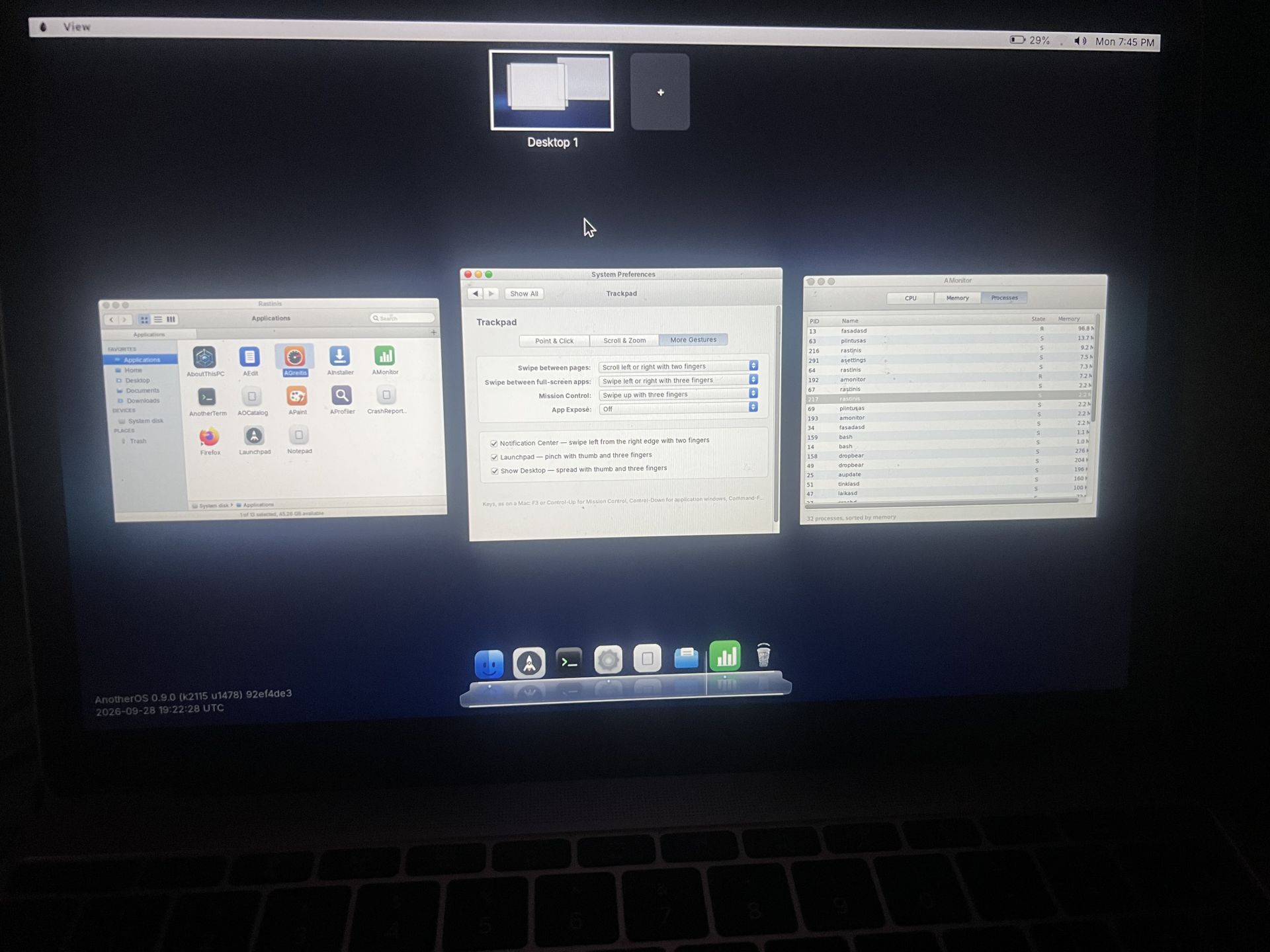This screenshot has width=1270, height=952.
Task: Go back in System Preferences toolbar
Action: coord(475,294)
